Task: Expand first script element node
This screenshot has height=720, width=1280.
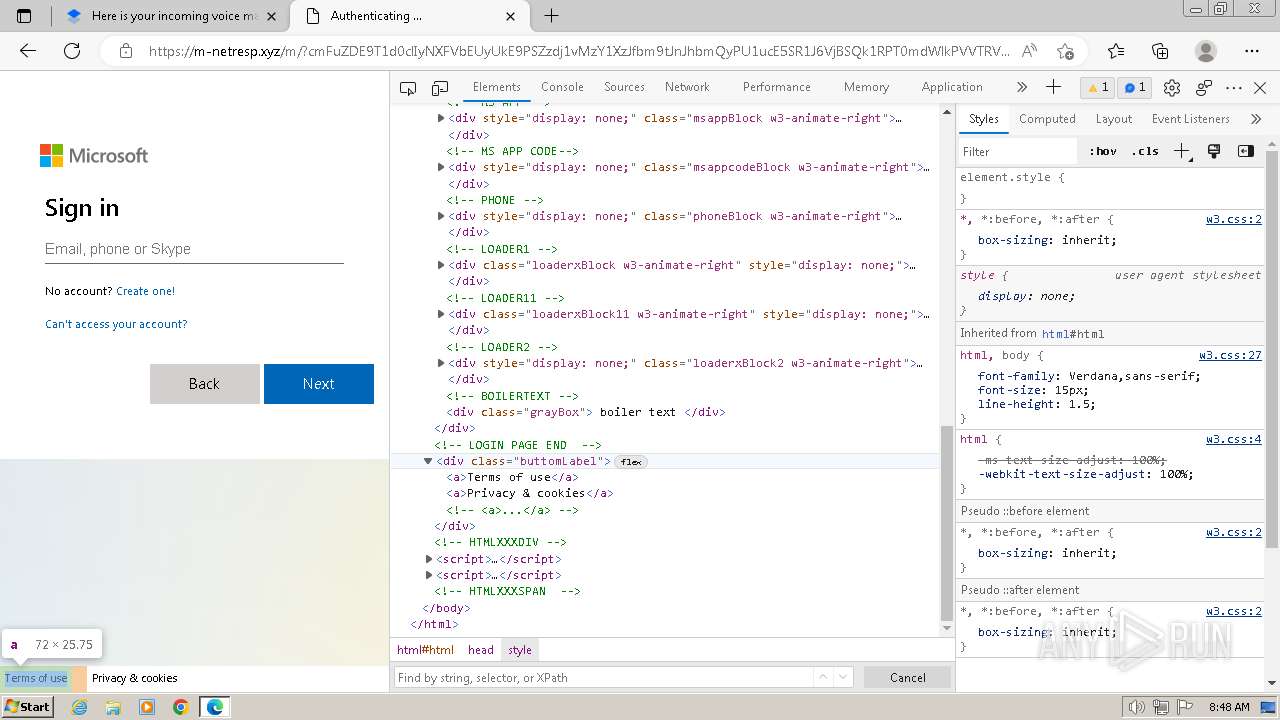Action: pyautogui.click(x=429, y=559)
